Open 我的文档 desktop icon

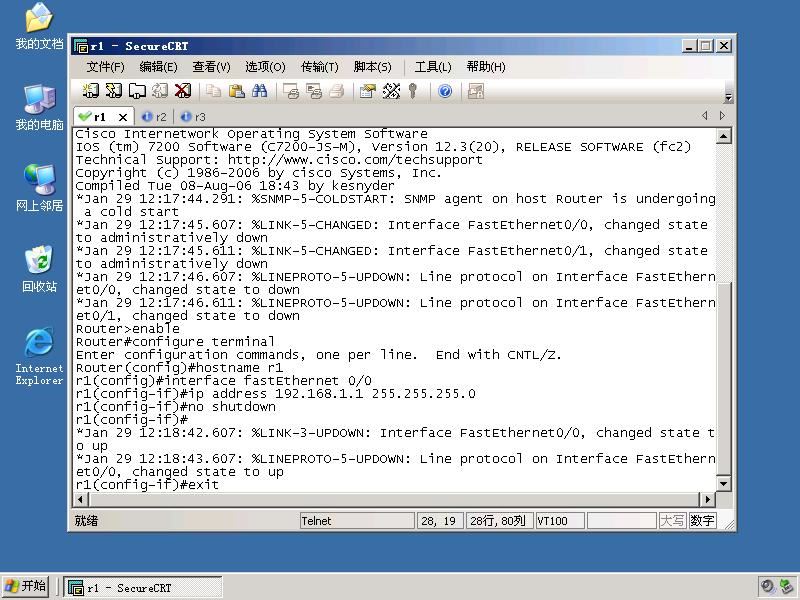click(x=39, y=26)
